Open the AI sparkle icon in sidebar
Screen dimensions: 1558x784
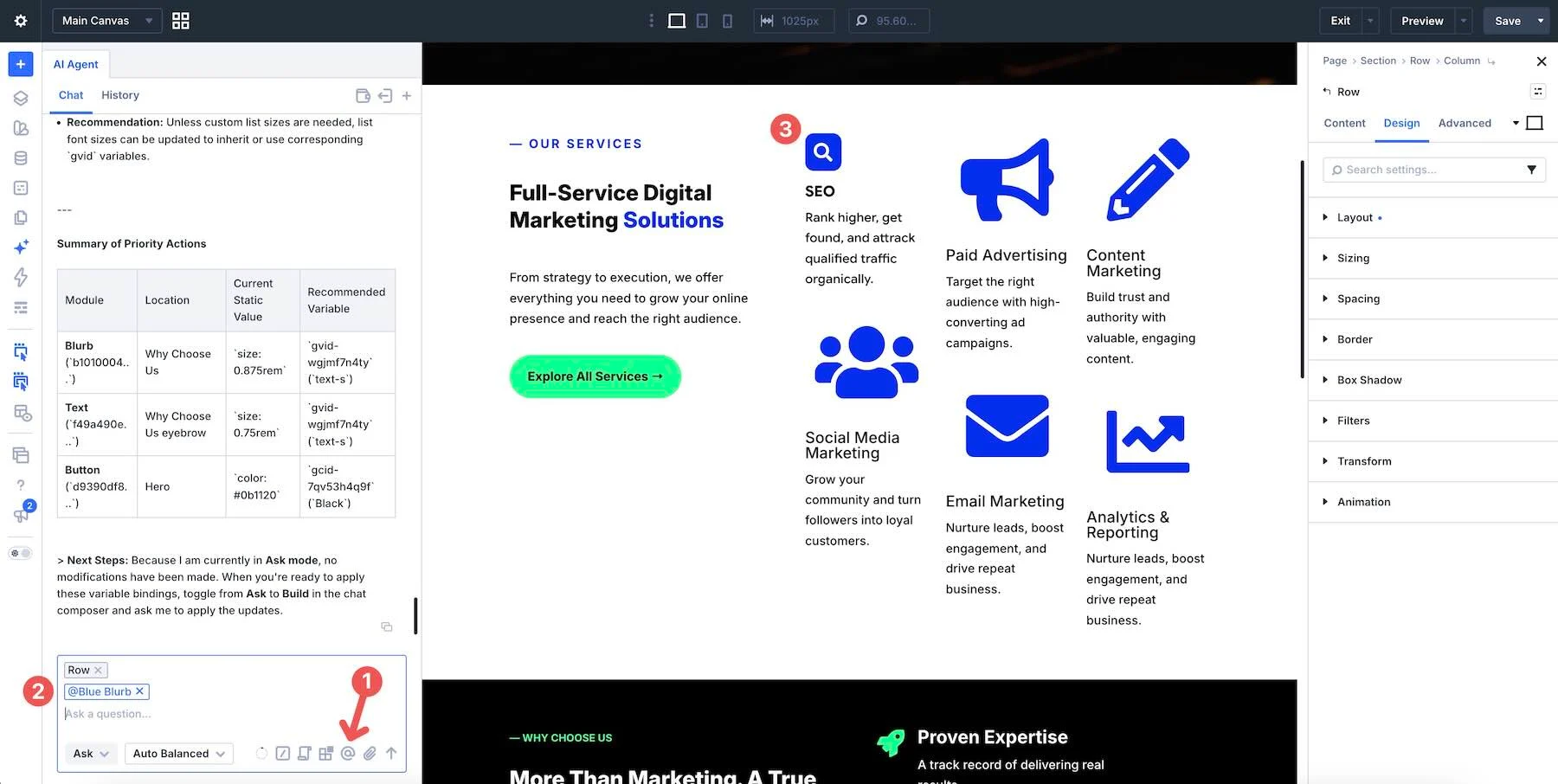[21, 247]
